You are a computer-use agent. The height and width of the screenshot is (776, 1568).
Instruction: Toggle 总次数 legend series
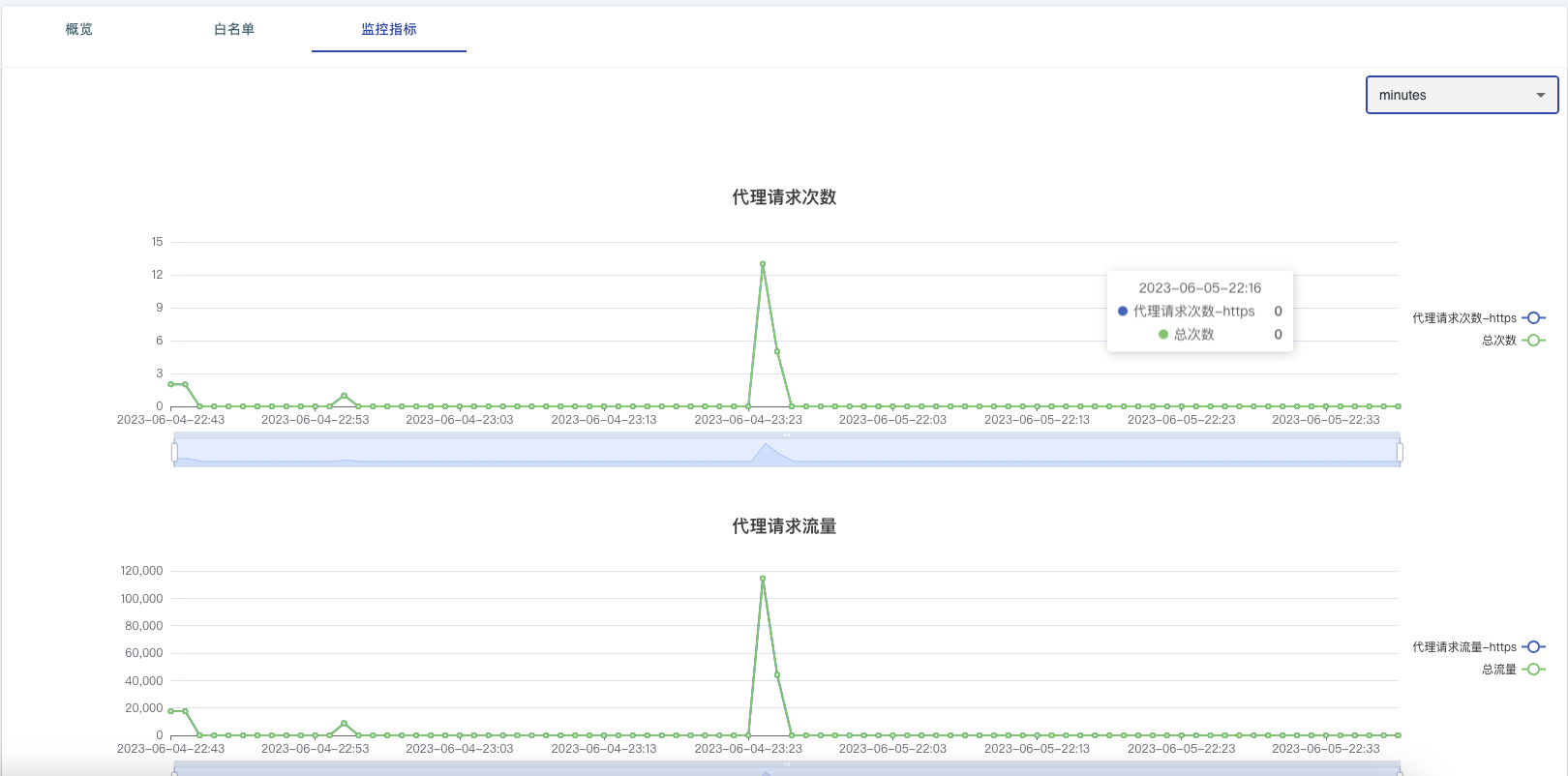tap(1513, 341)
